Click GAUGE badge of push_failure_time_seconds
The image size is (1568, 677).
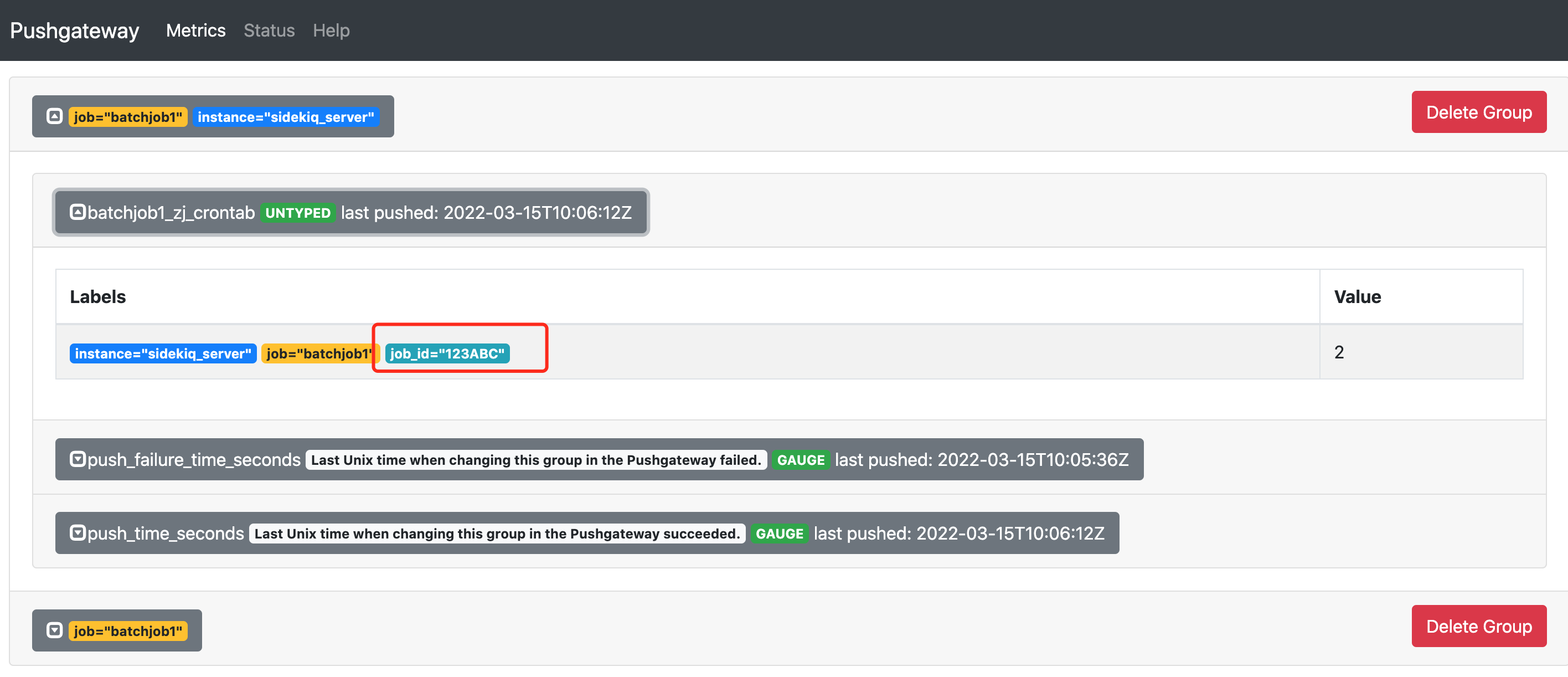(x=801, y=460)
